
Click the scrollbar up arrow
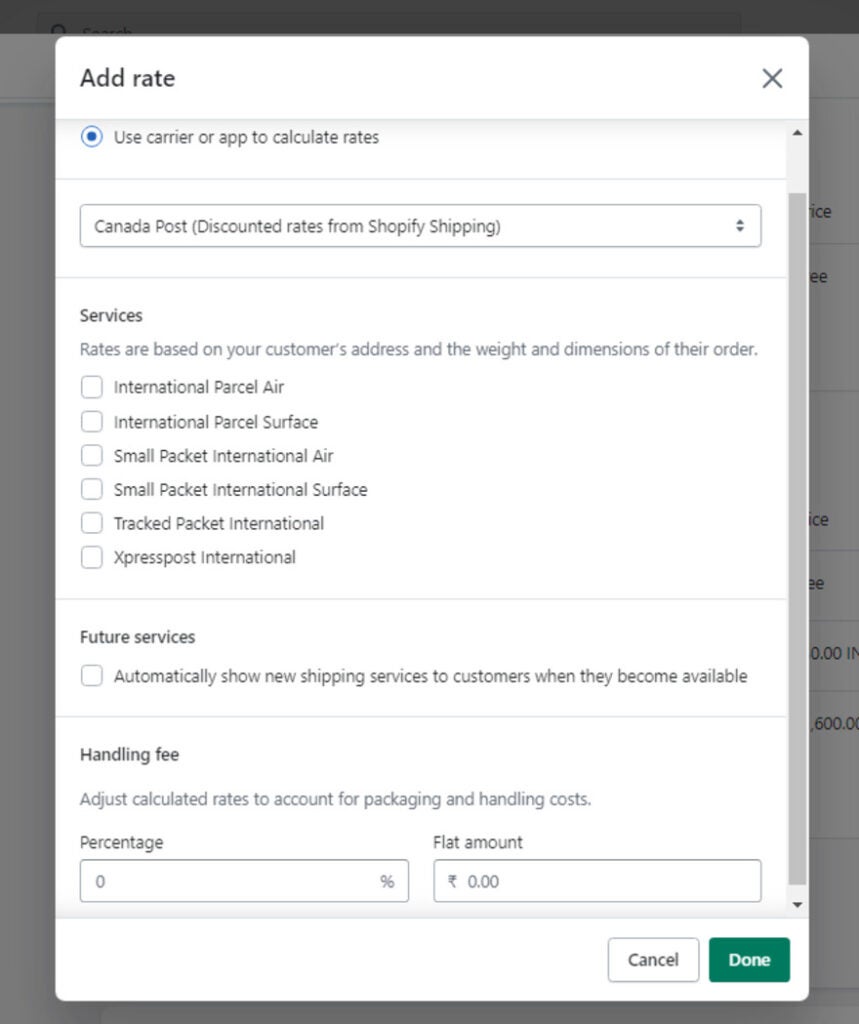797,130
